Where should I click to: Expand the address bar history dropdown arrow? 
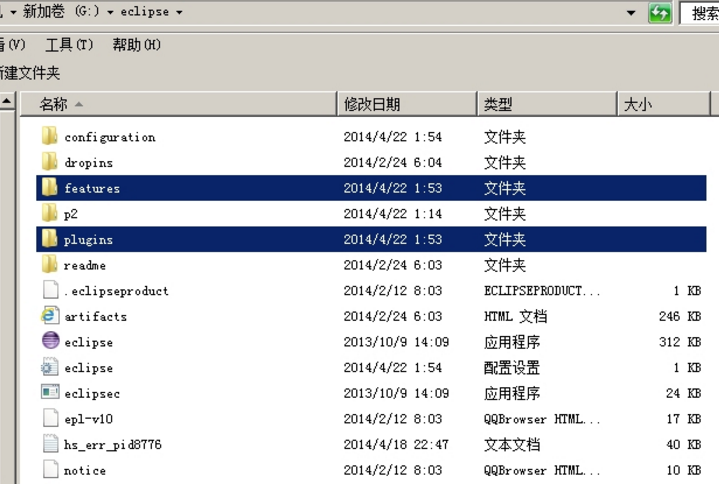[631, 12]
